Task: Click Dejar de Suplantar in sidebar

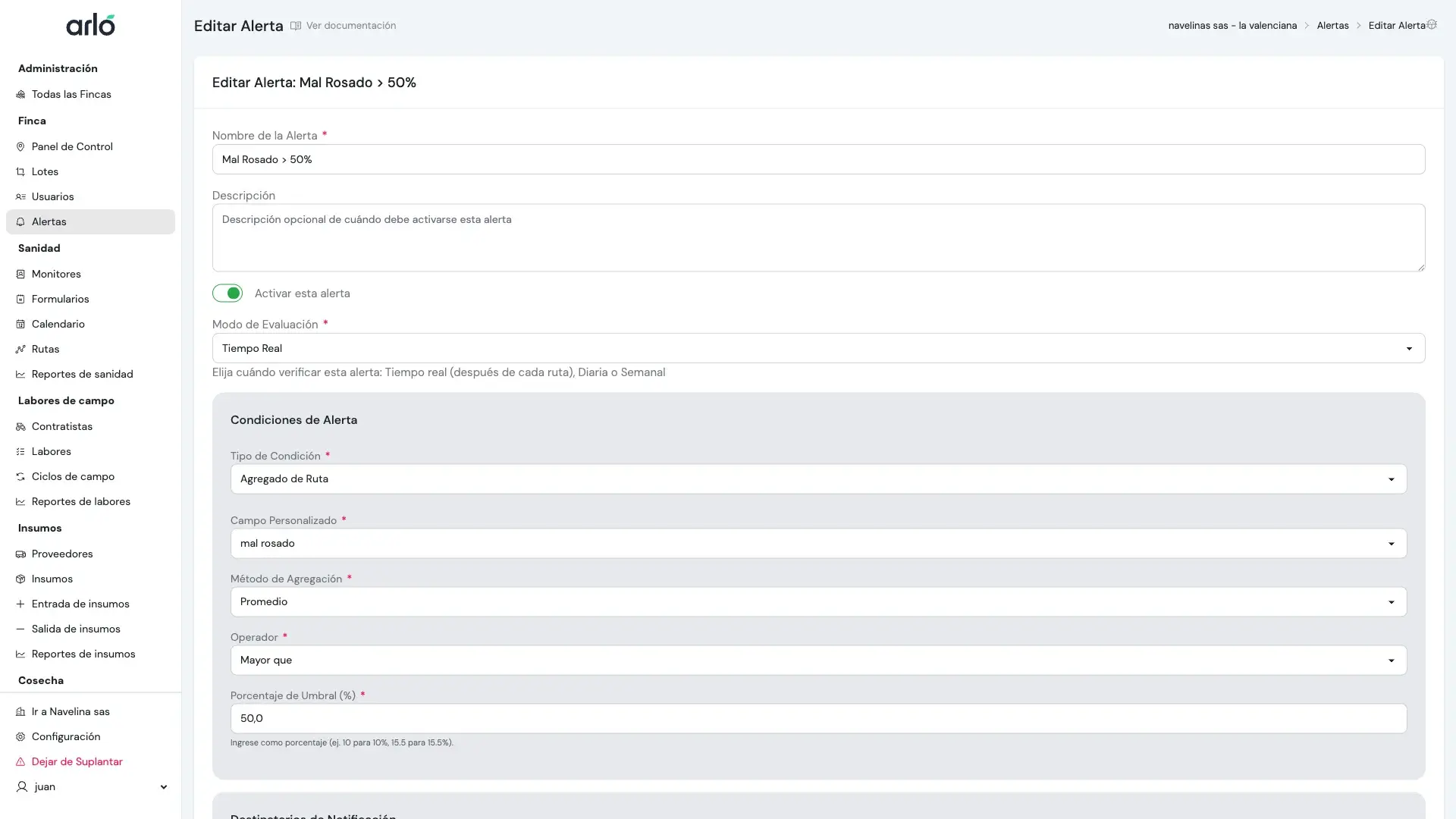Action: click(x=77, y=761)
